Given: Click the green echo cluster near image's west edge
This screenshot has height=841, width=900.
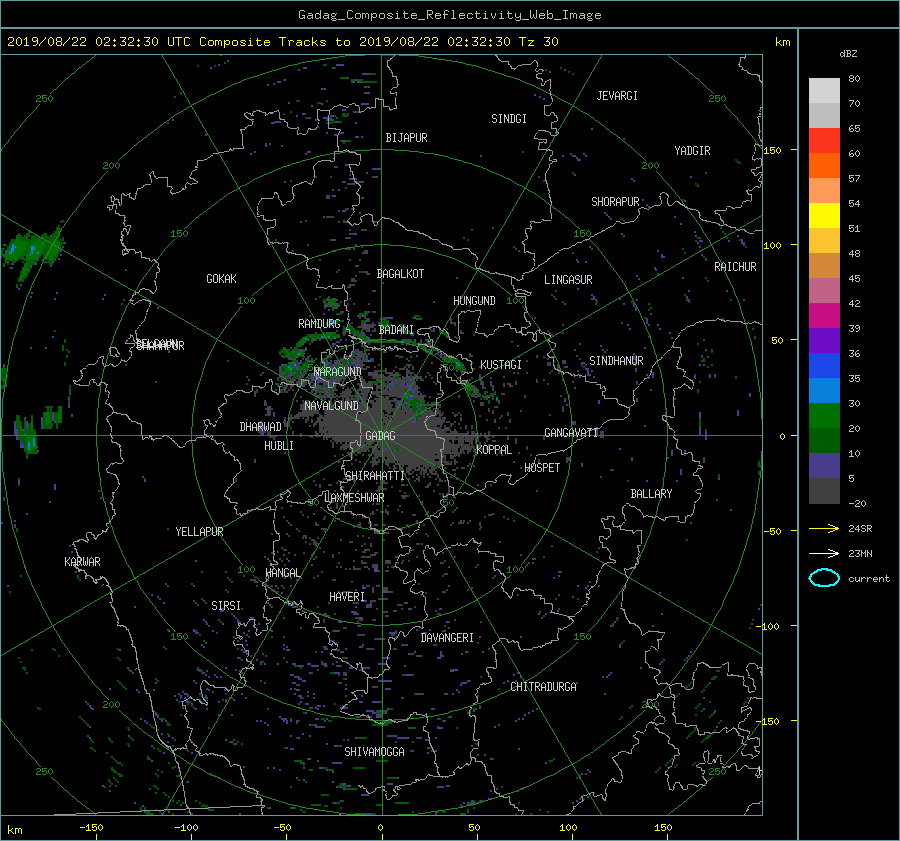Looking at the screenshot, I should 33,250.
